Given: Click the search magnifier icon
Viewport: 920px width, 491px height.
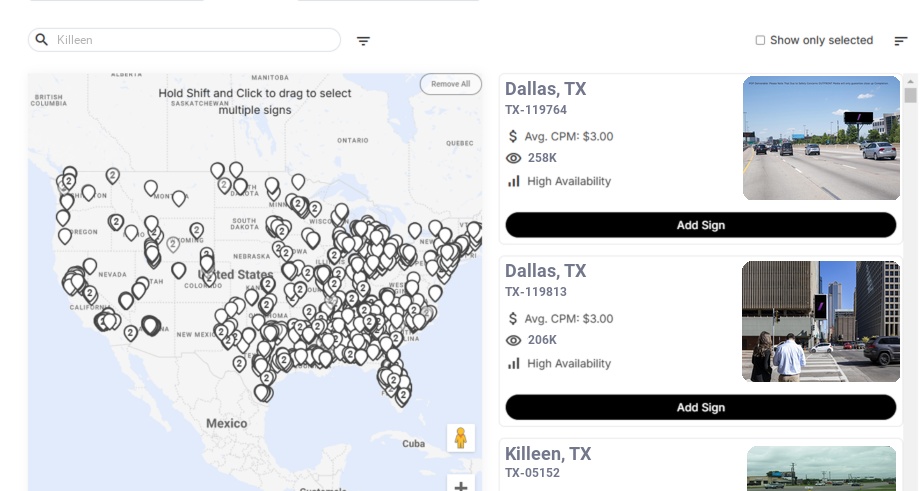Looking at the screenshot, I should pos(42,40).
